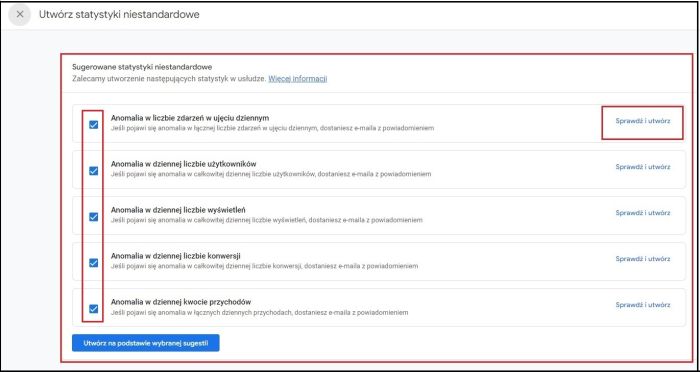700x372 pixels.
Task: Open the Więcej informacji link
Action: (x=298, y=79)
